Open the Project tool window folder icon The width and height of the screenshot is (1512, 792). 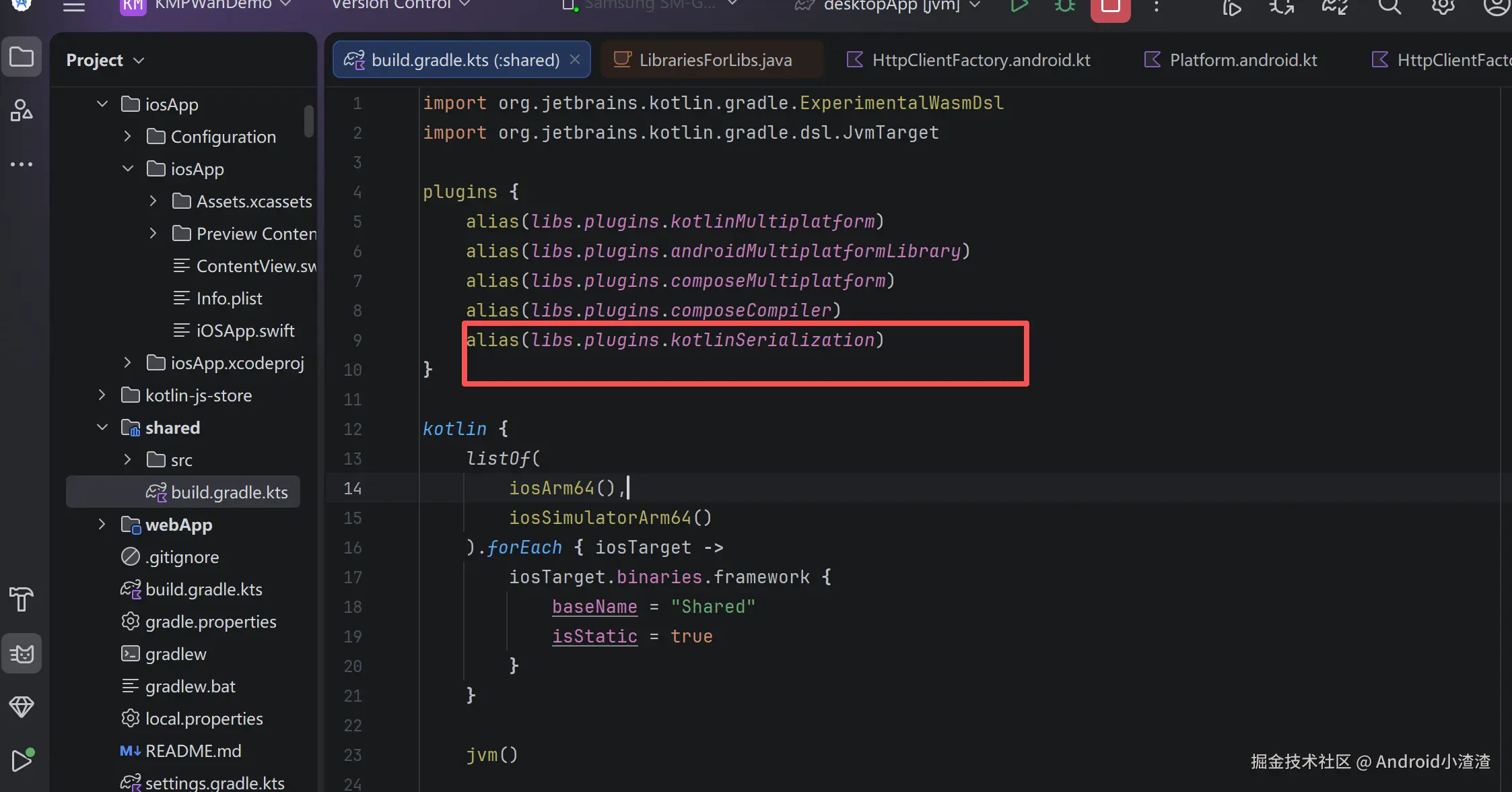coord(22,57)
